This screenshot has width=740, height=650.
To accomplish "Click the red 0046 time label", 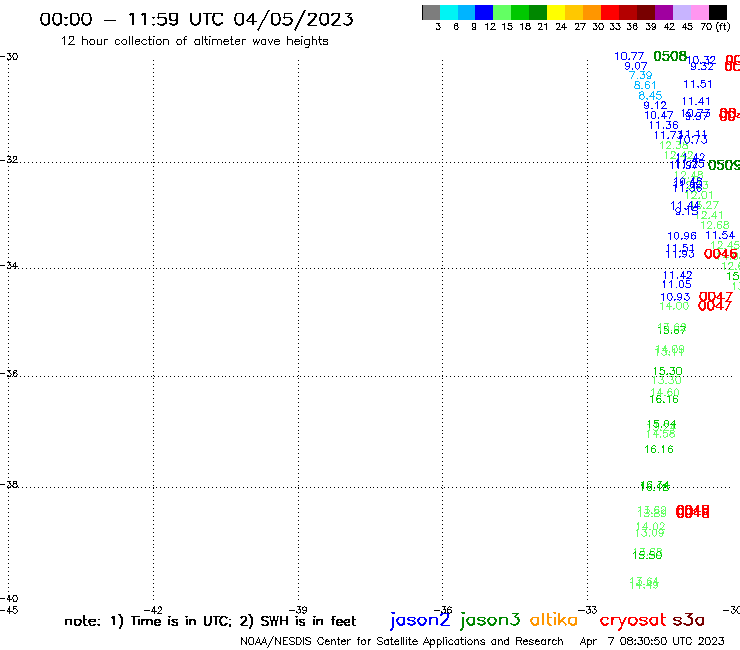I will click(x=720, y=254).
